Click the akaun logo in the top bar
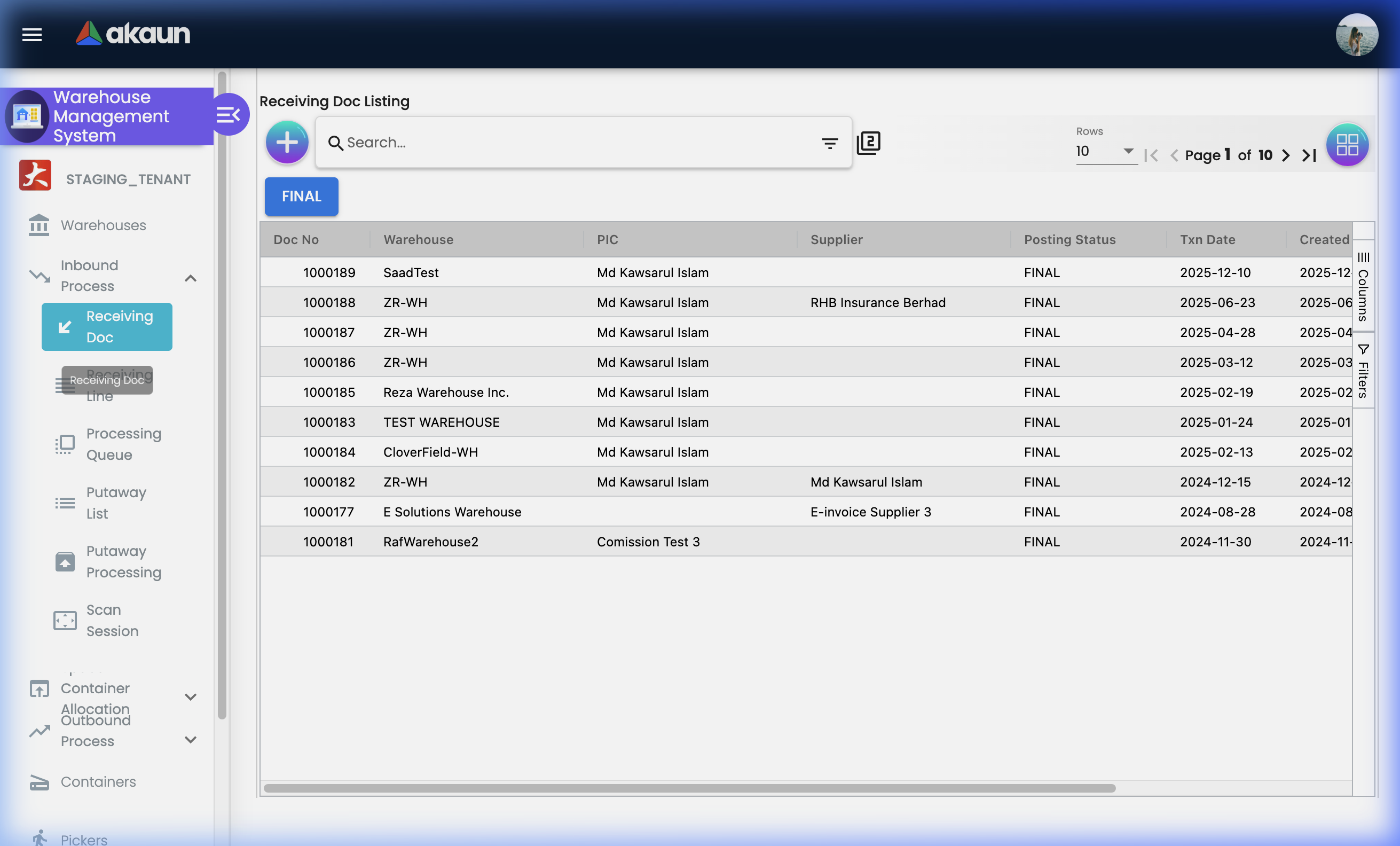The height and width of the screenshot is (846, 1400). 132,34
